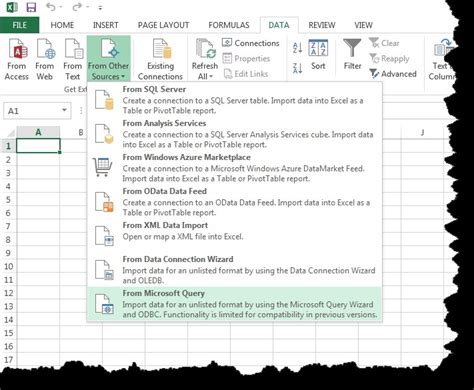
Task: Import data From Text
Action: 73,59
